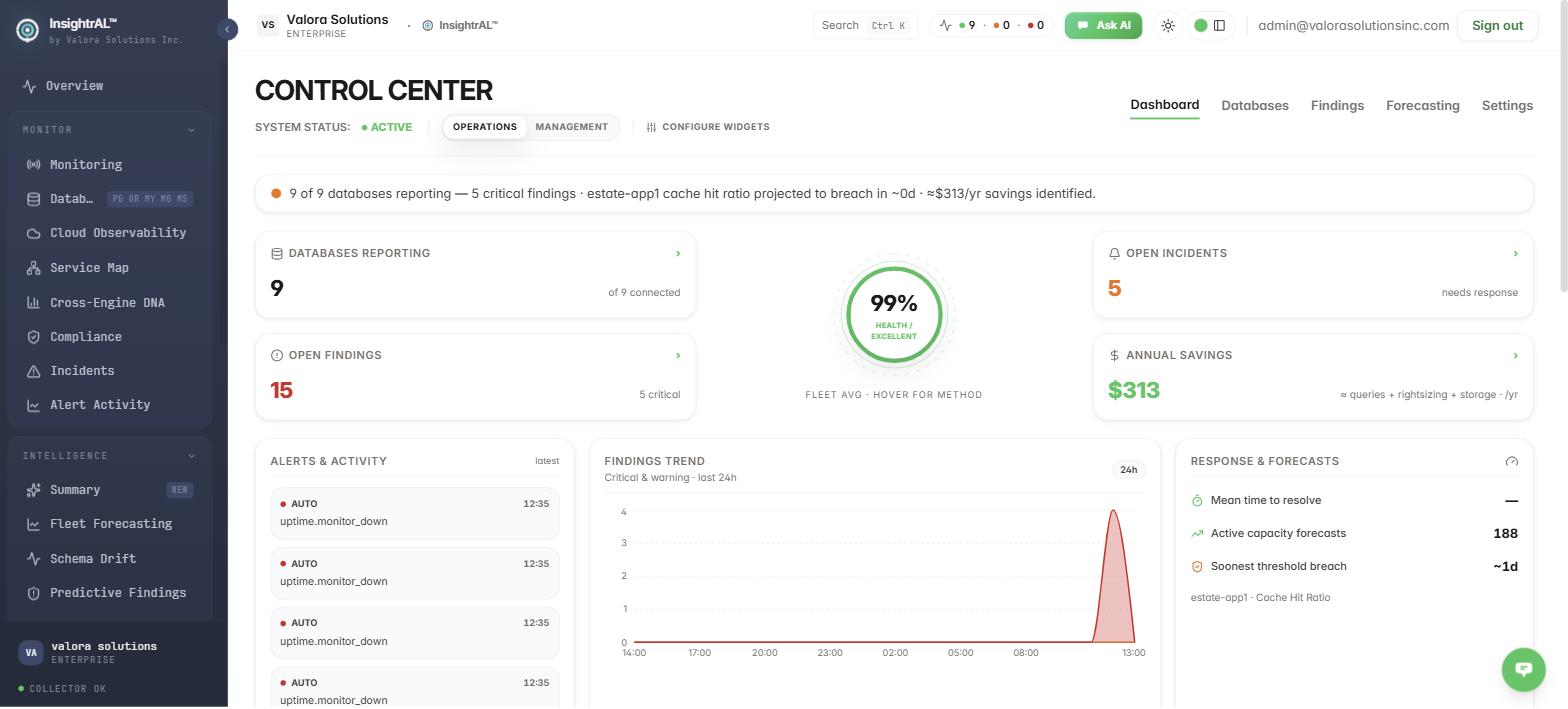The width and height of the screenshot is (1568, 709).
Task: Expand the Open Incidents card arrow
Action: pos(1515,254)
